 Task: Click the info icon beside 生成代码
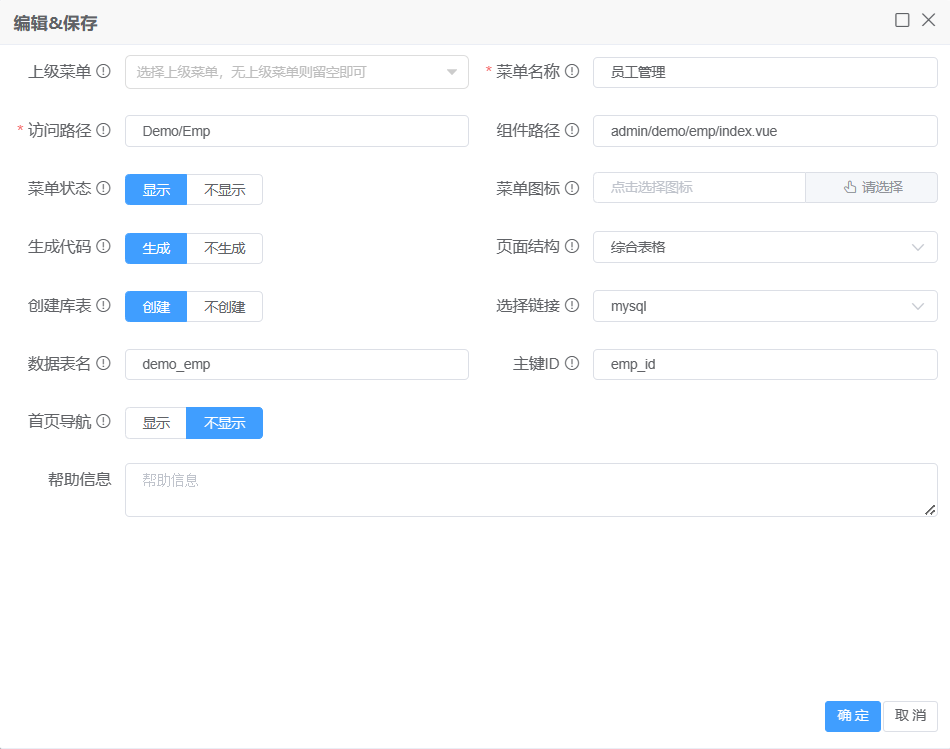103,247
